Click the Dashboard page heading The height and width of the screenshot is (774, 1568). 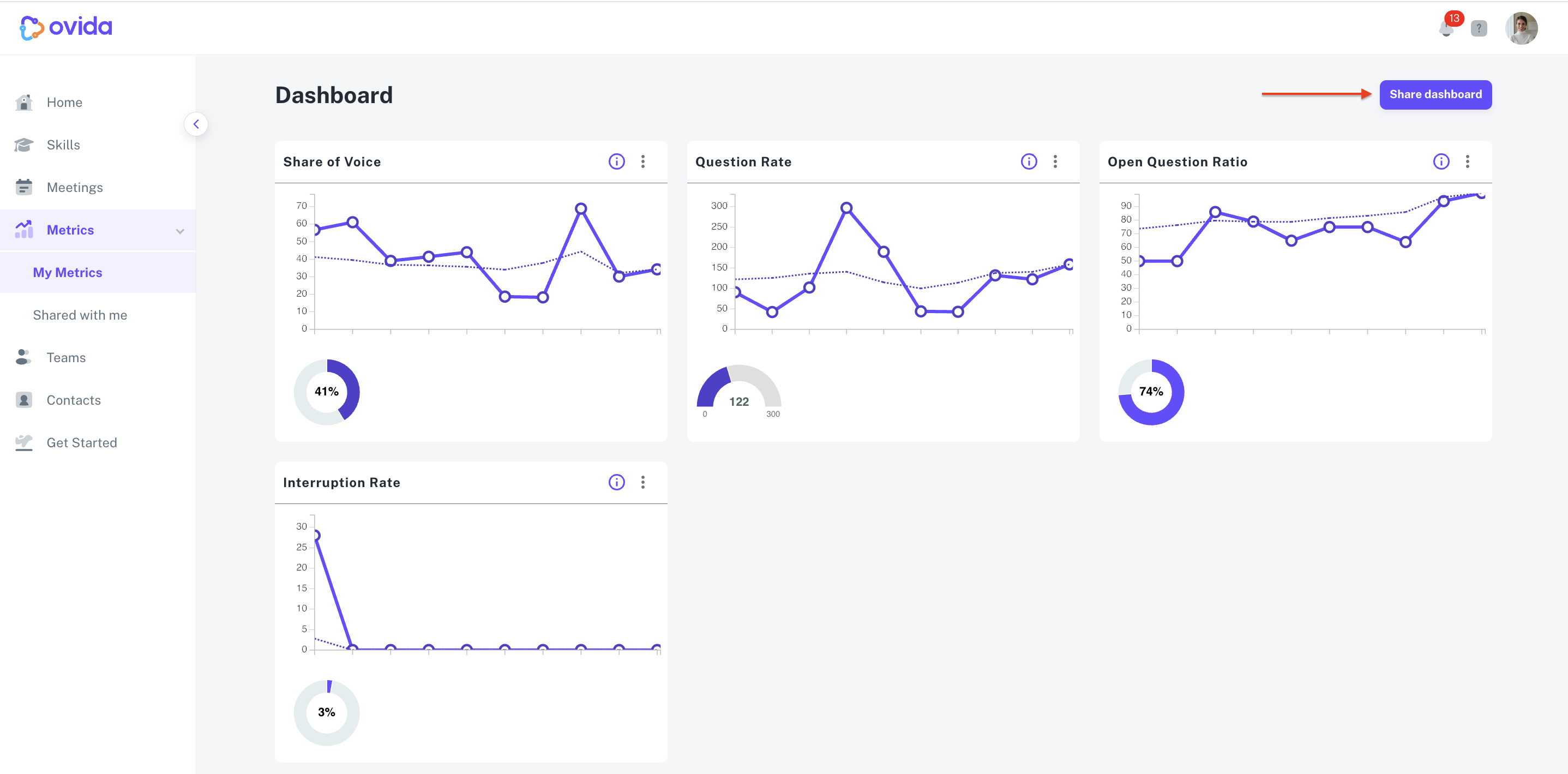pos(334,95)
